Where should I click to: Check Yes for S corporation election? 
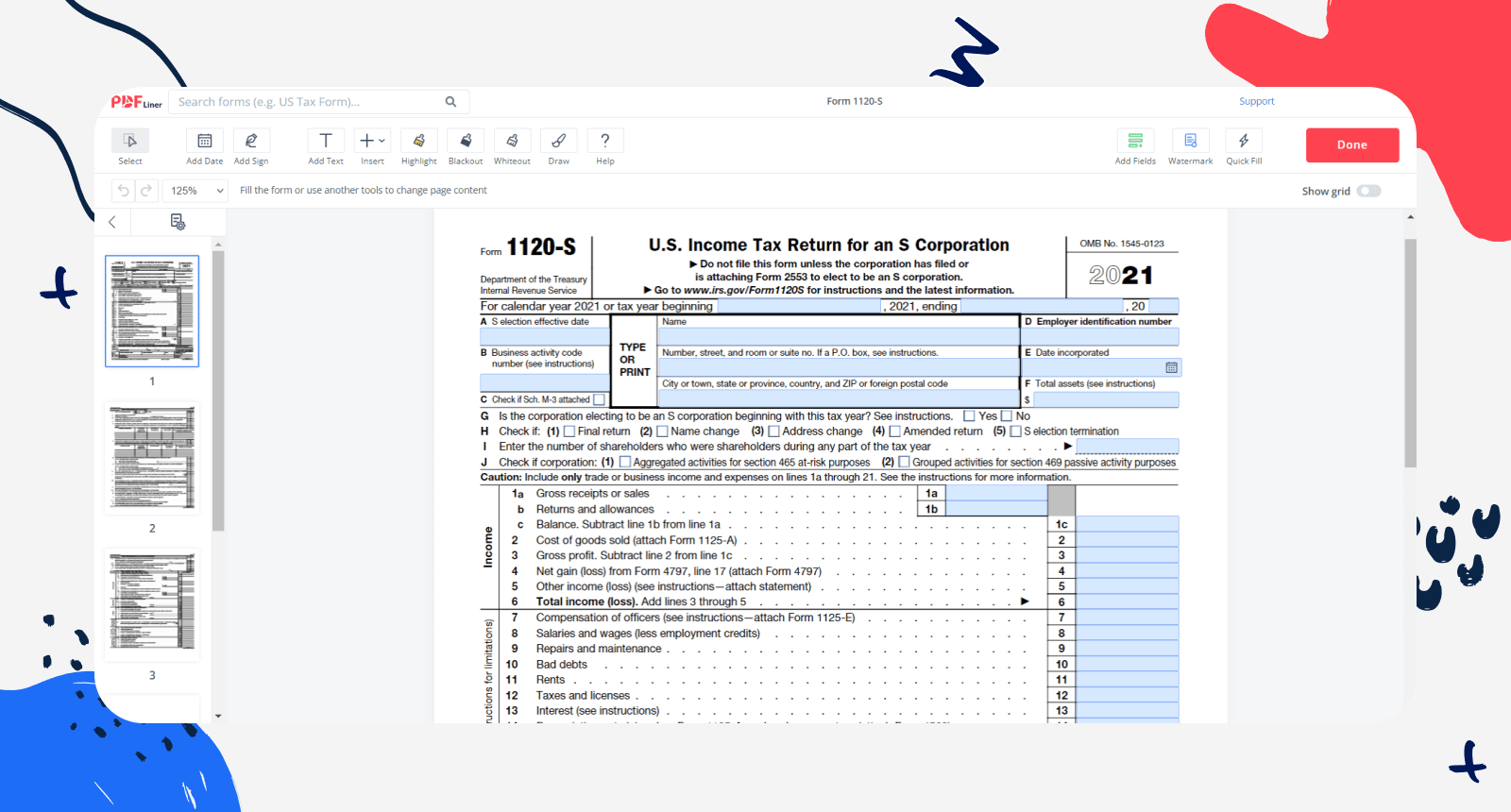tap(969, 415)
